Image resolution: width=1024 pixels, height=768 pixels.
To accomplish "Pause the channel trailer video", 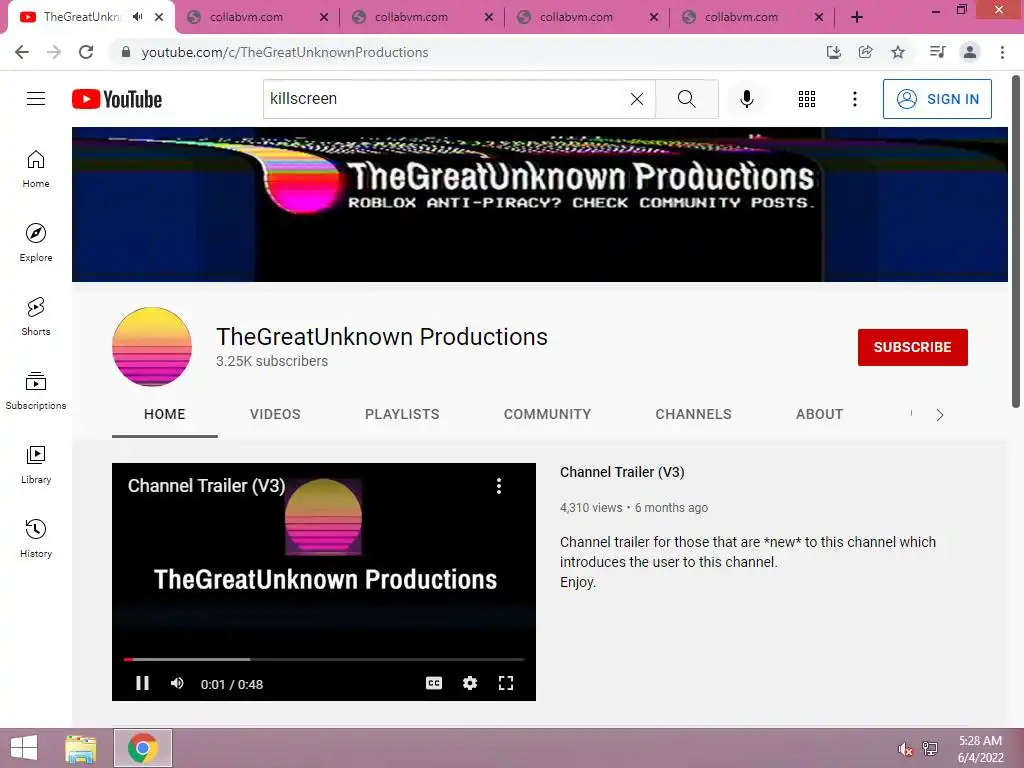I will tap(142, 683).
